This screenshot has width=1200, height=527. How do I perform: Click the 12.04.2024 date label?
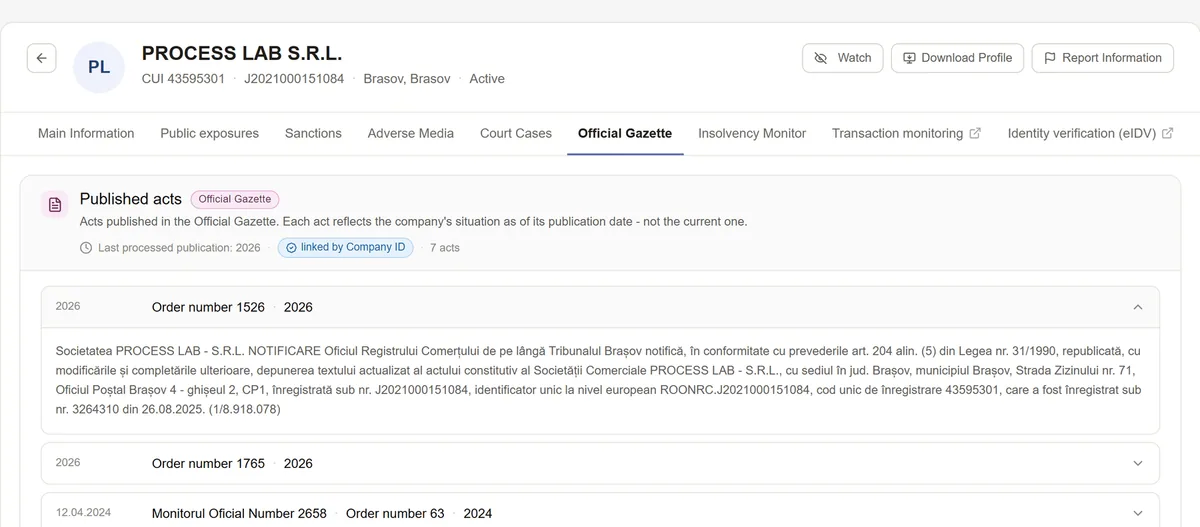tap(84, 512)
